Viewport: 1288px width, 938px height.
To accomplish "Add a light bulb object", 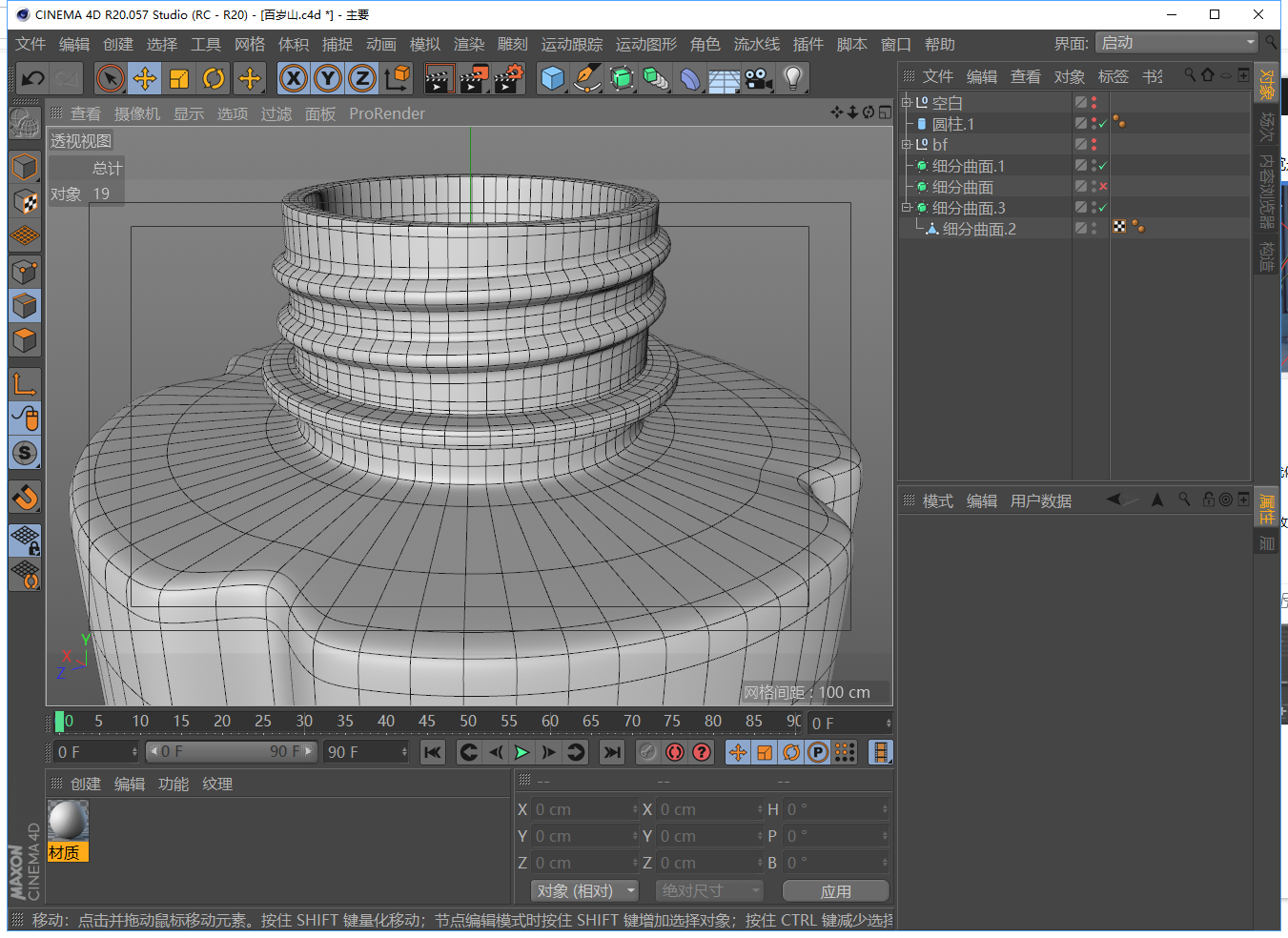I will 793,78.
